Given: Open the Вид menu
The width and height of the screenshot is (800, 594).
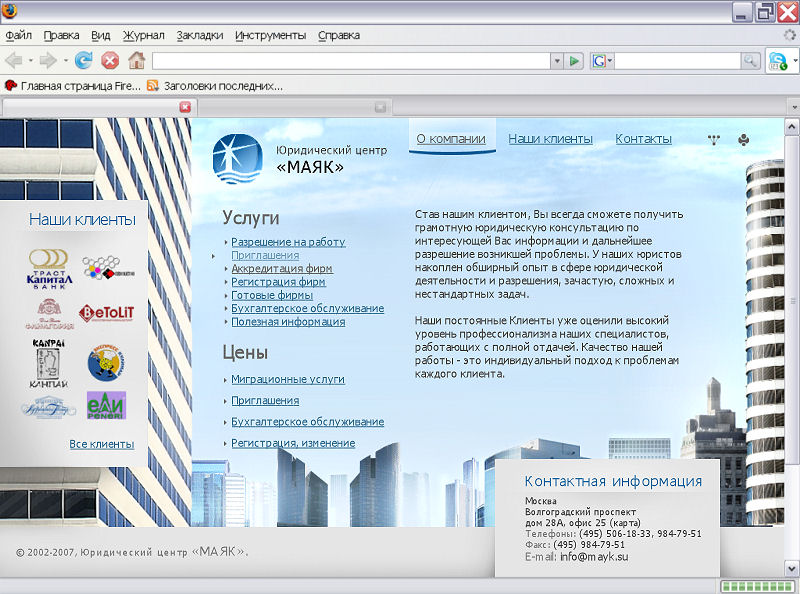Looking at the screenshot, I should [x=101, y=35].
